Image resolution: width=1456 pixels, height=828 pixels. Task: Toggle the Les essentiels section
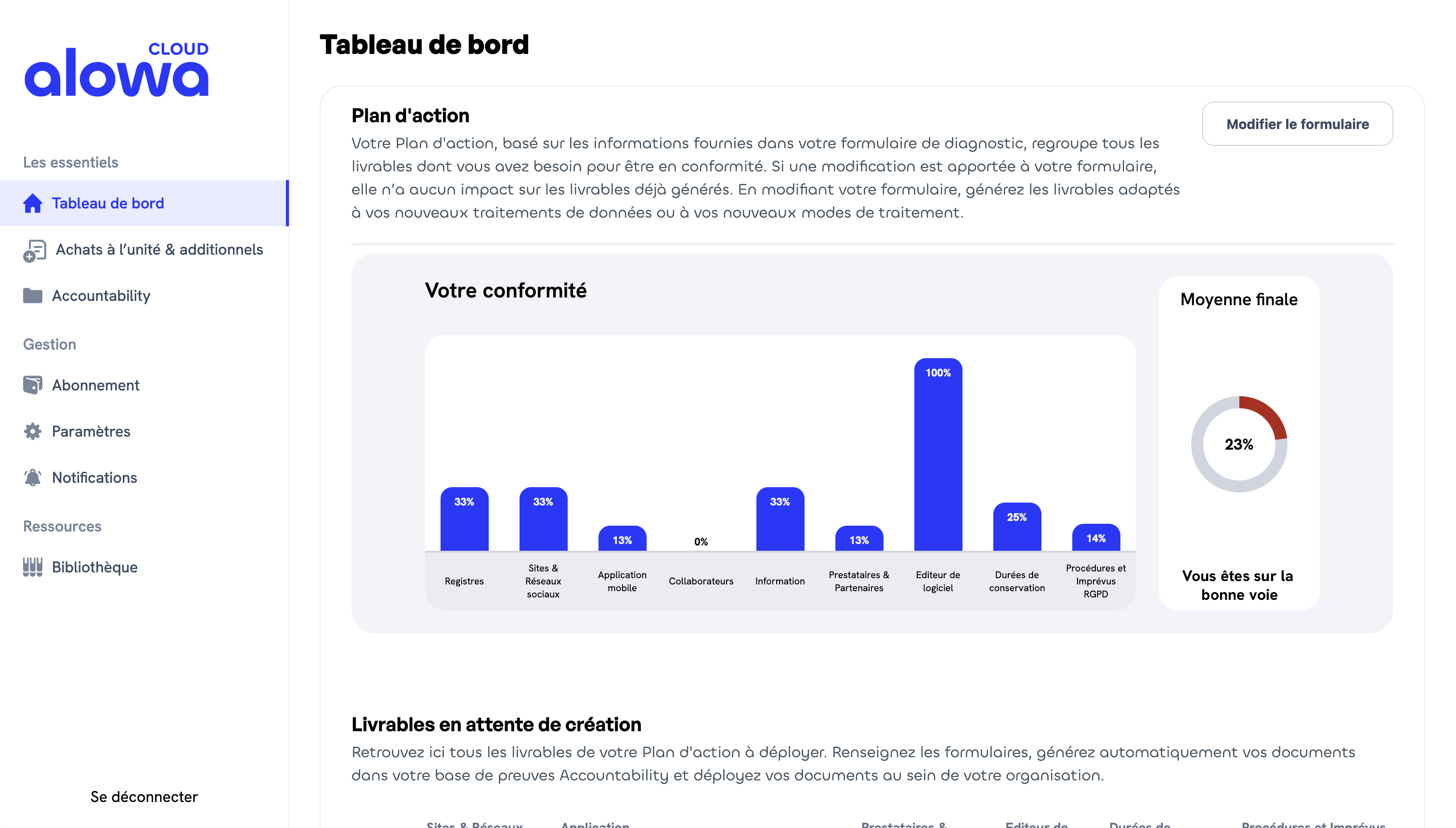click(x=71, y=161)
